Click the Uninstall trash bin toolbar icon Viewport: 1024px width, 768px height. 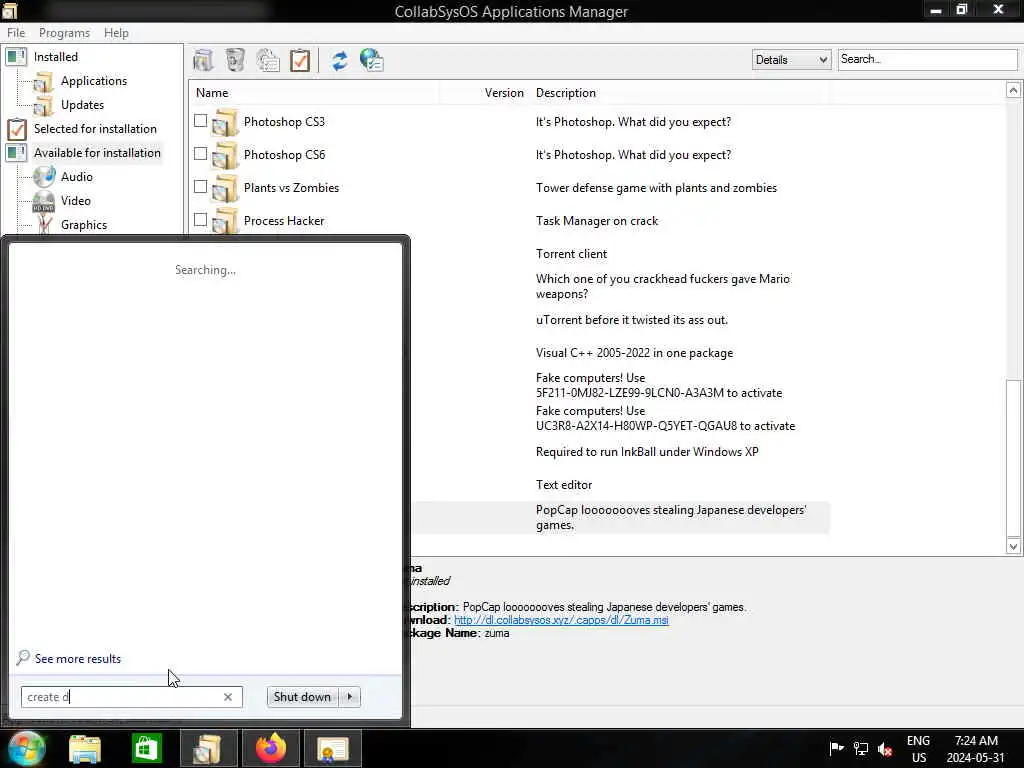tap(235, 60)
